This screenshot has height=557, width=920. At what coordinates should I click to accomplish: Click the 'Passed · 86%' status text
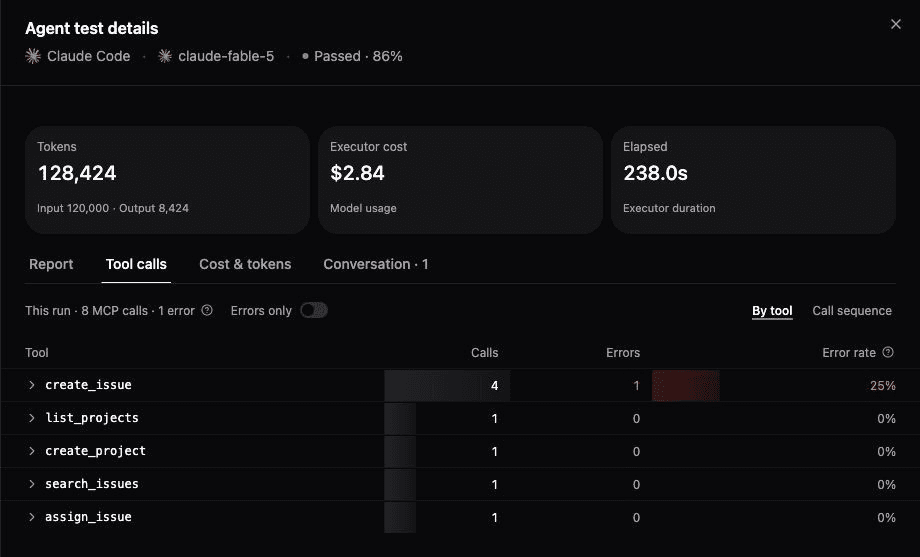pos(358,56)
